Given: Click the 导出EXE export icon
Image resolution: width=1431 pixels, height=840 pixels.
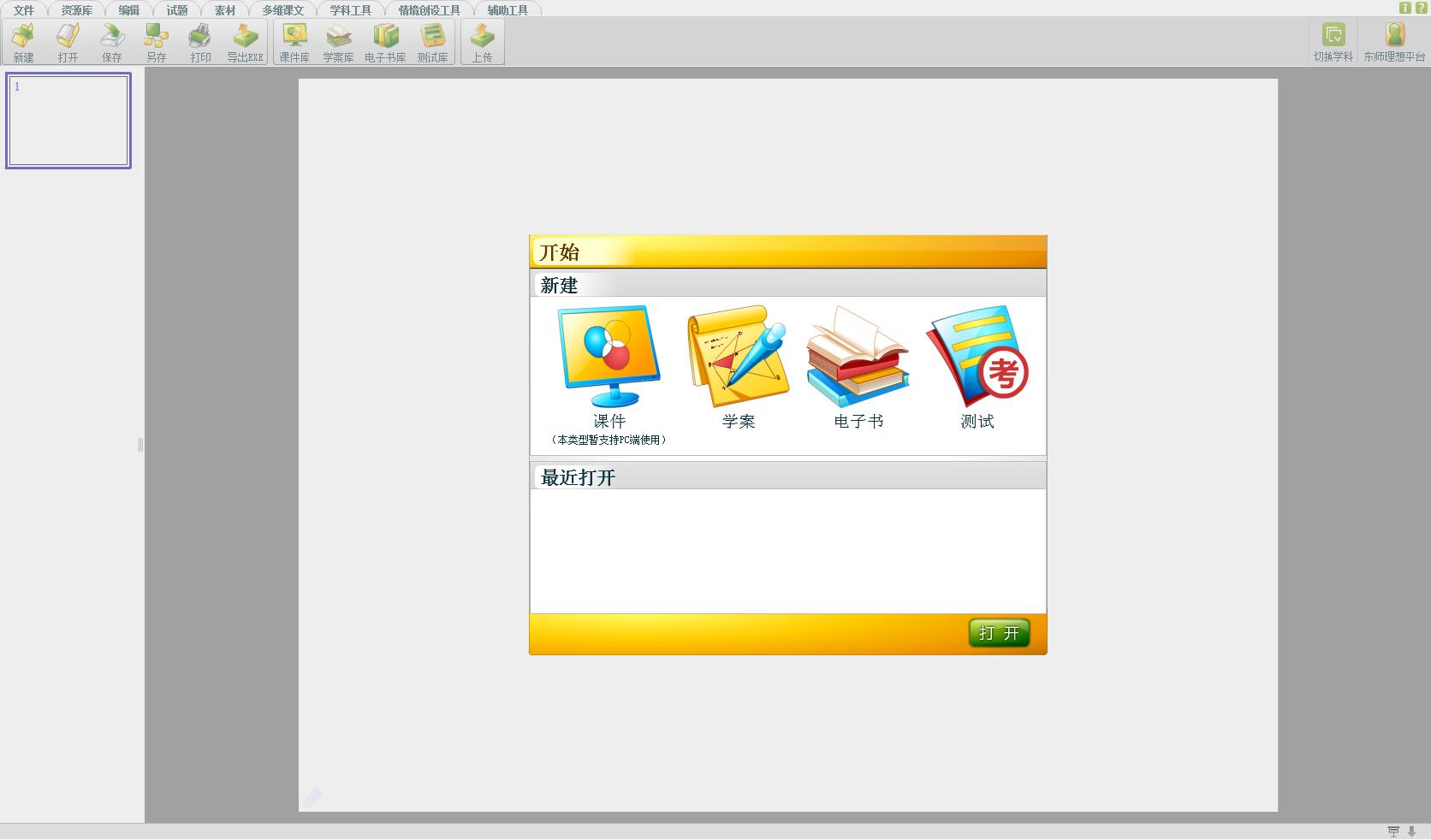Looking at the screenshot, I should click(245, 42).
